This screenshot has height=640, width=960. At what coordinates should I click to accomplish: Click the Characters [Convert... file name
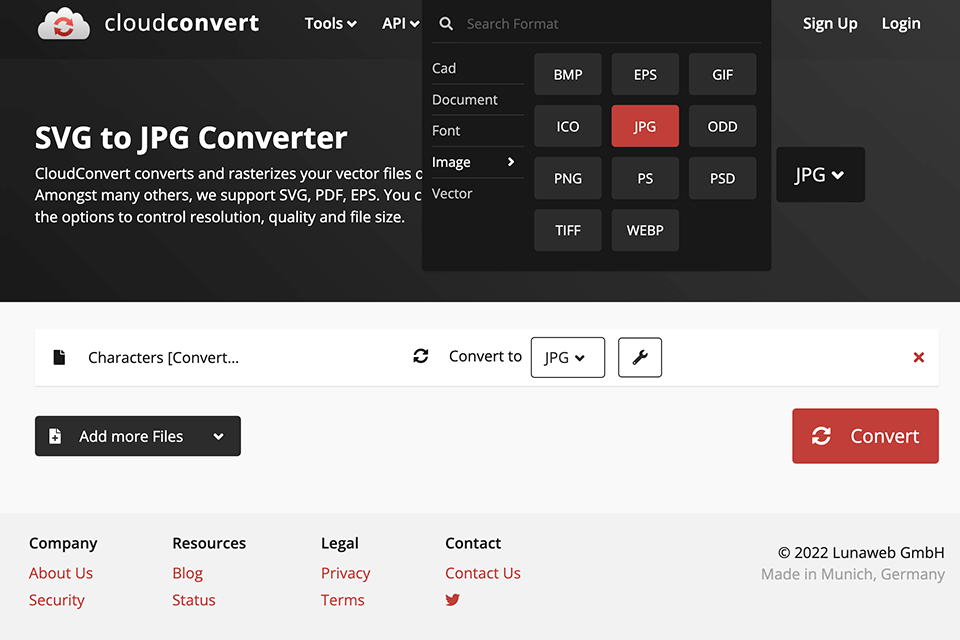pyautogui.click(x=163, y=357)
